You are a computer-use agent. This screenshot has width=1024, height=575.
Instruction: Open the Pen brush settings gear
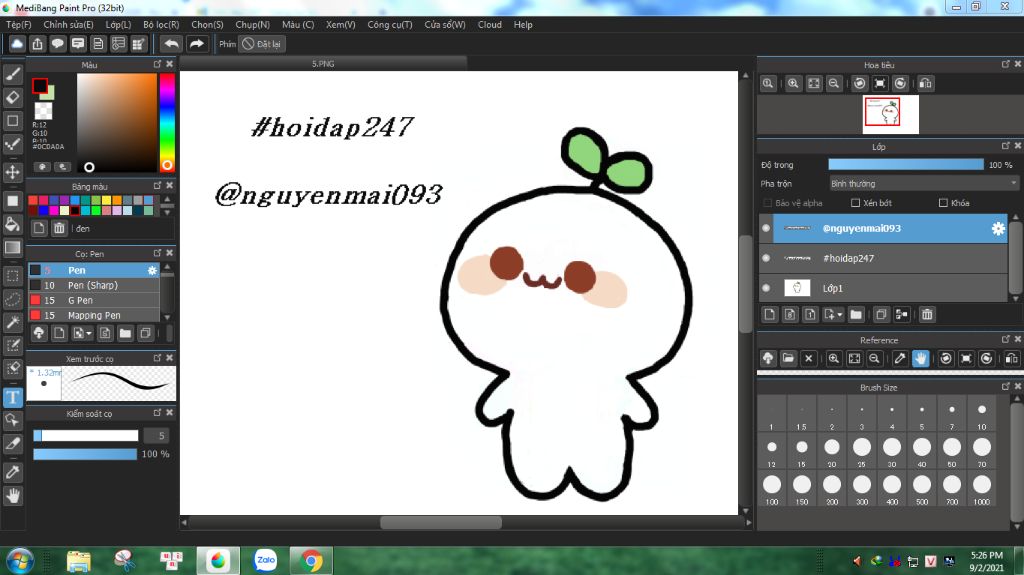152,270
